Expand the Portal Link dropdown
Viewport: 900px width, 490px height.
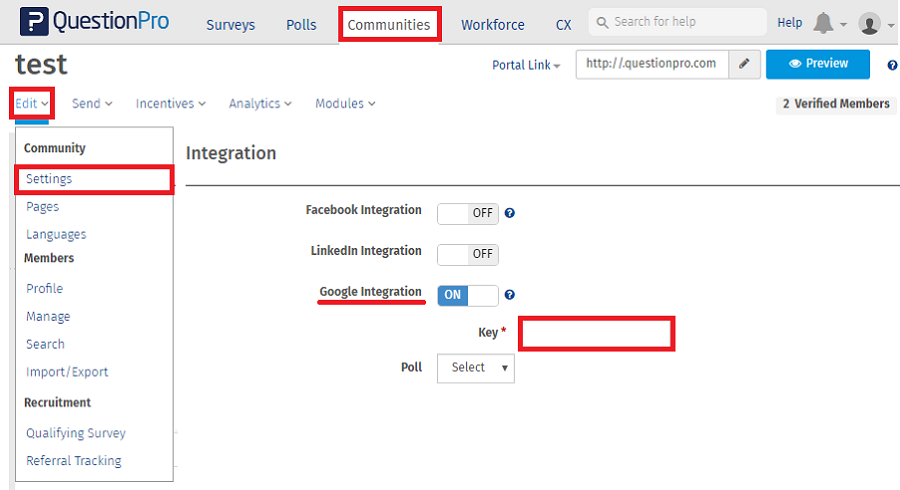526,65
